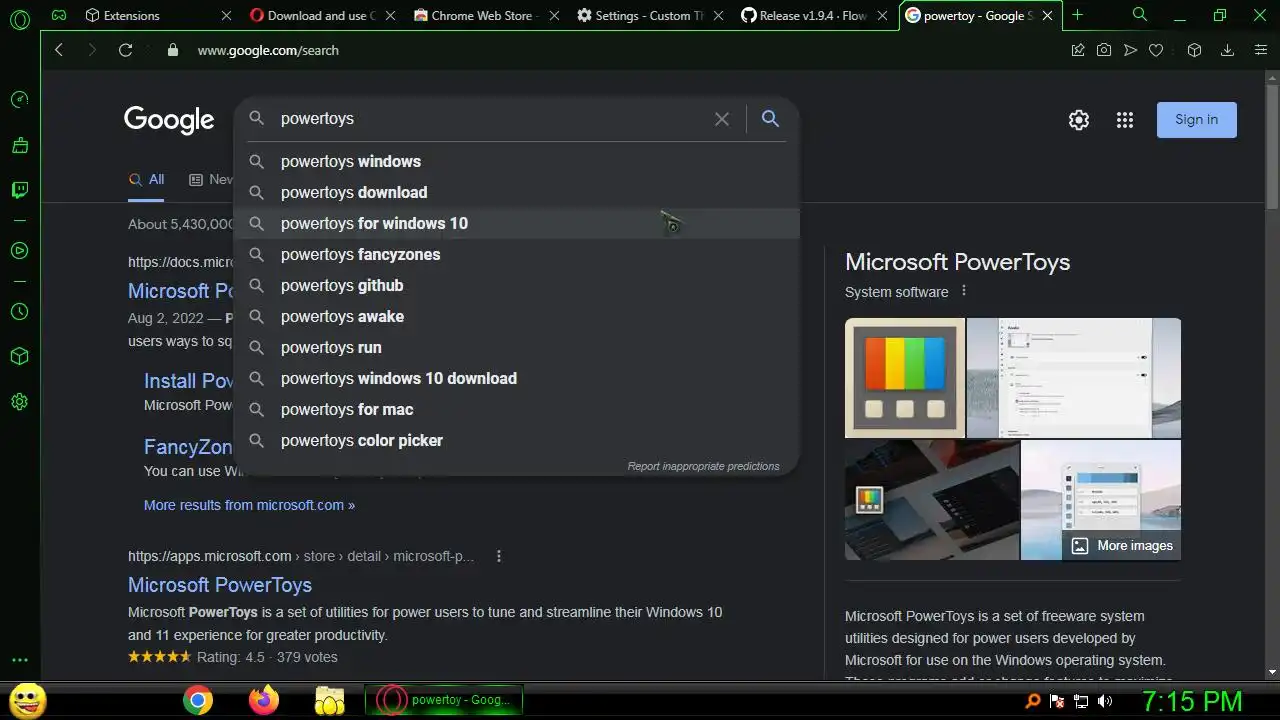Viewport: 1280px width, 720px height.
Task: Open the tab search magnifier in title bar
Action: click(1140, 15)
